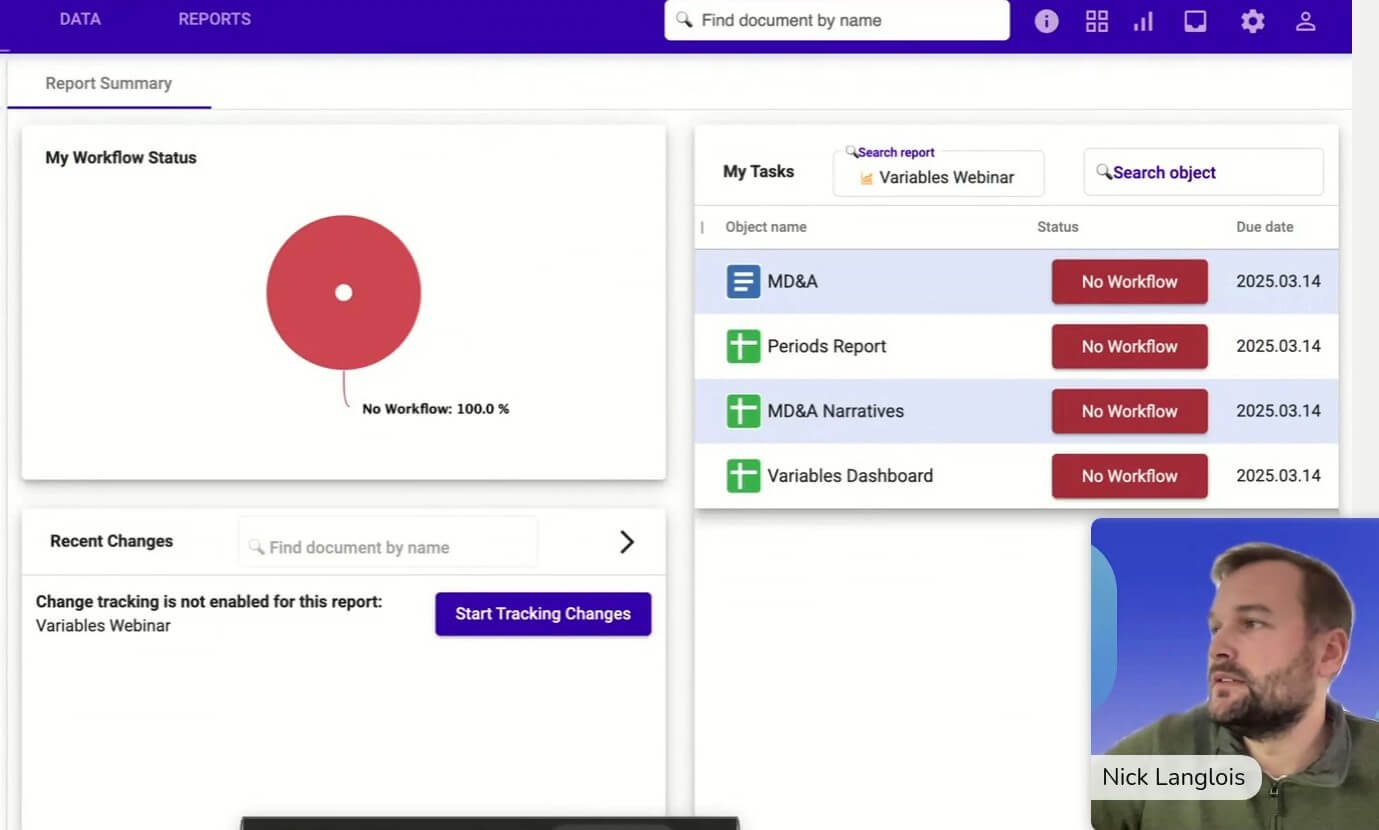The image size is (1379, 830).
Task: Click No Workflow status for MD&A
Action: 1129,282
